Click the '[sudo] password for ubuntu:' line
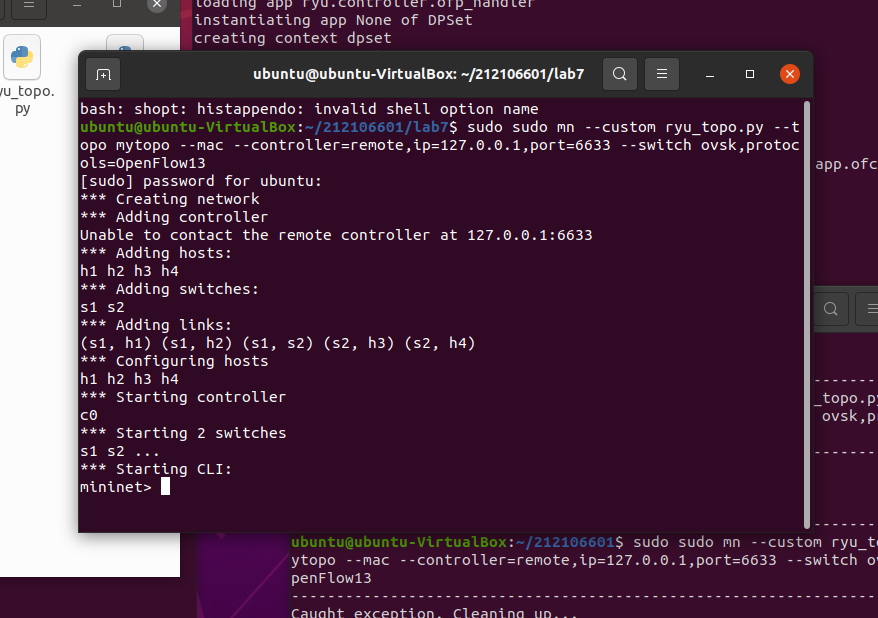878x618 pixels. point(201,181)
